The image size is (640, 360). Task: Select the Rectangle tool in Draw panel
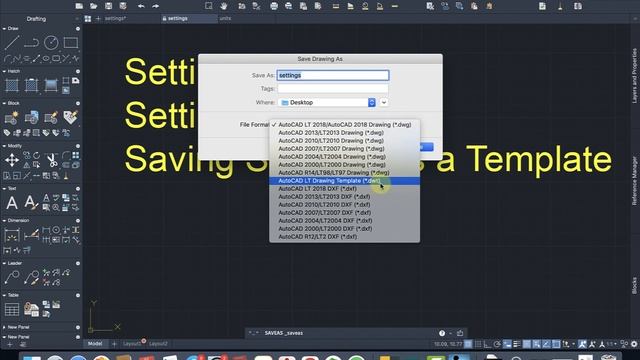71,42
